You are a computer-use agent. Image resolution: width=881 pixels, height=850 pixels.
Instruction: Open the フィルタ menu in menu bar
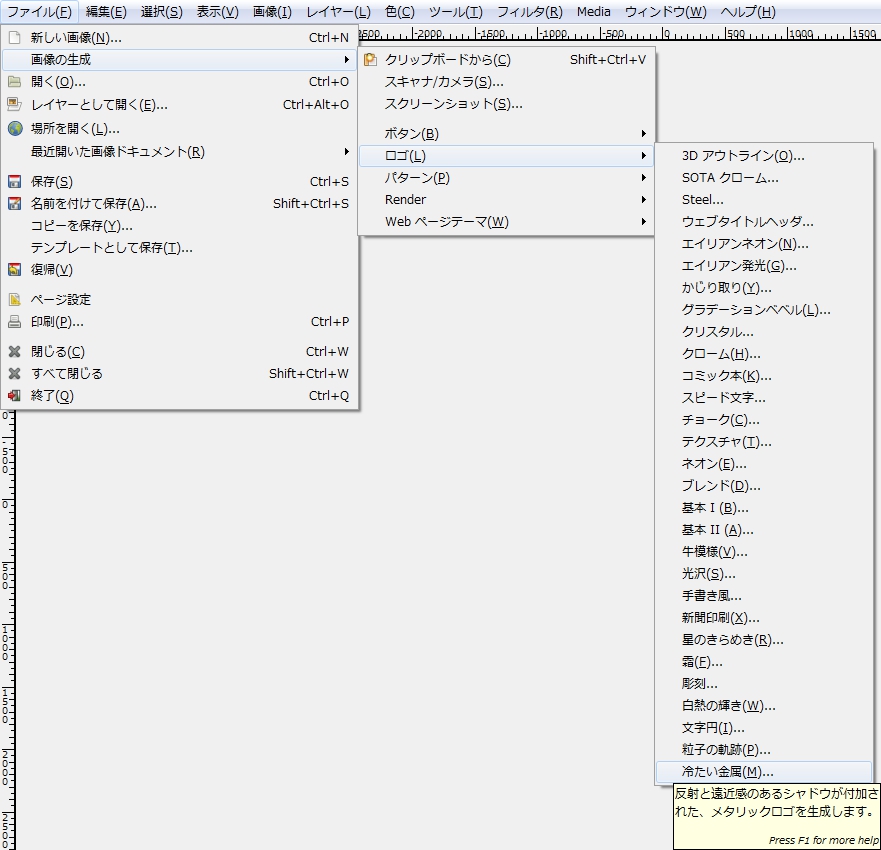click(529, 12)
